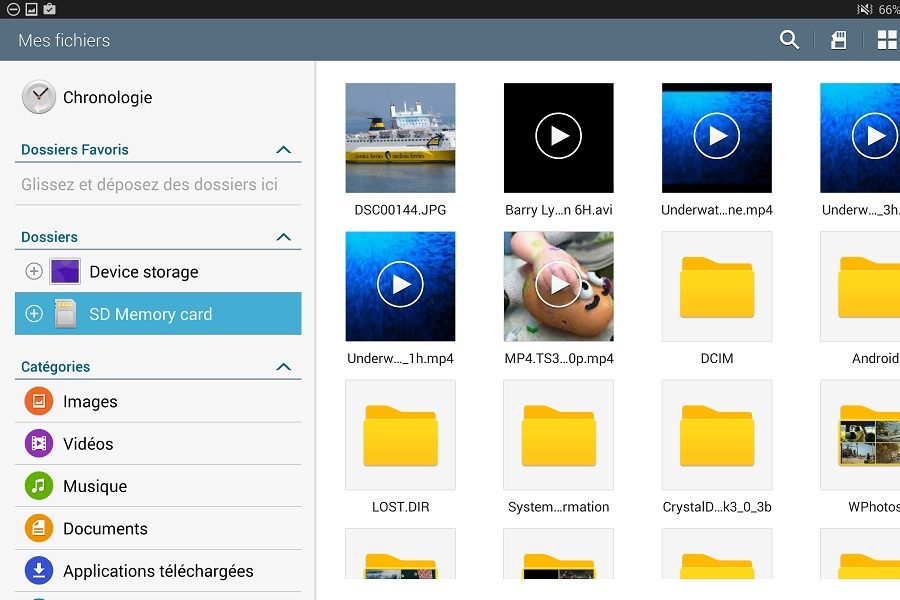
Task: Click the Underw..._1h.mp4 file name
Action: pyautogui.click(x=401, y=359)
